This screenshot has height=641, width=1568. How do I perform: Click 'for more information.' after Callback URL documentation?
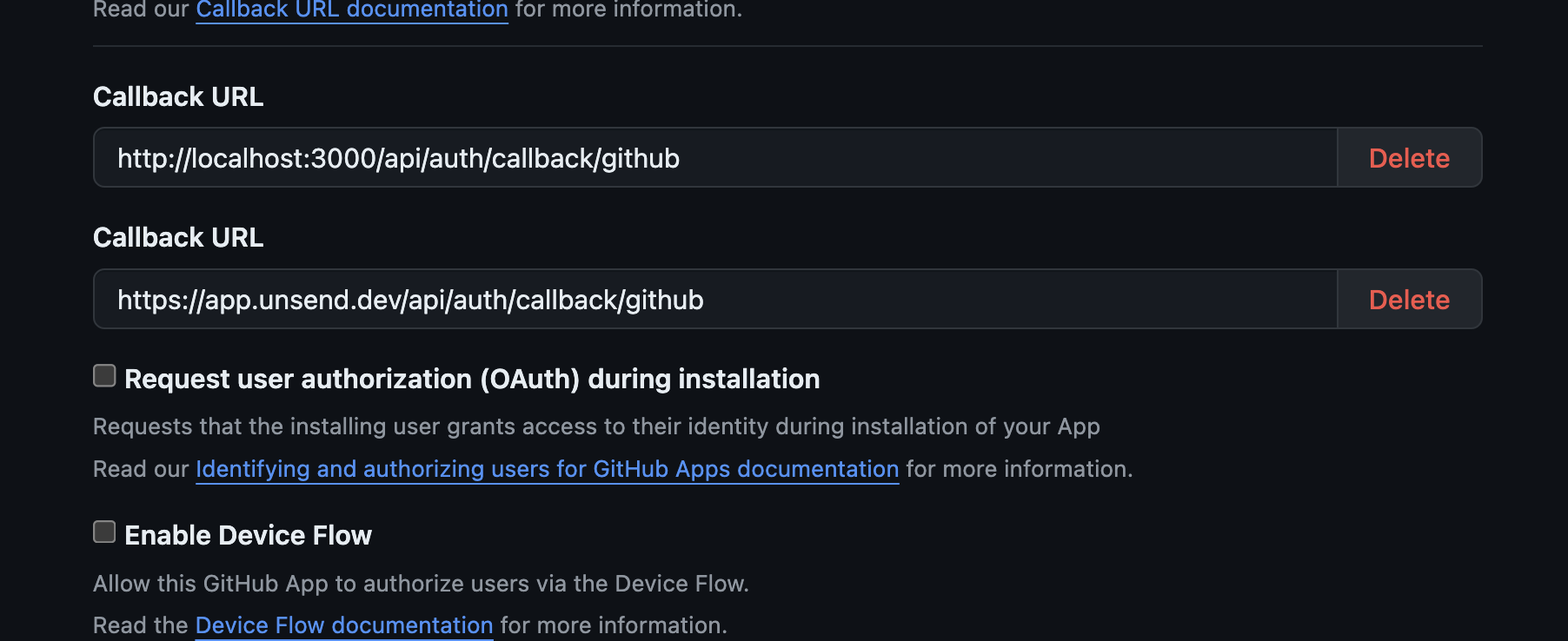tap(628, 10)
